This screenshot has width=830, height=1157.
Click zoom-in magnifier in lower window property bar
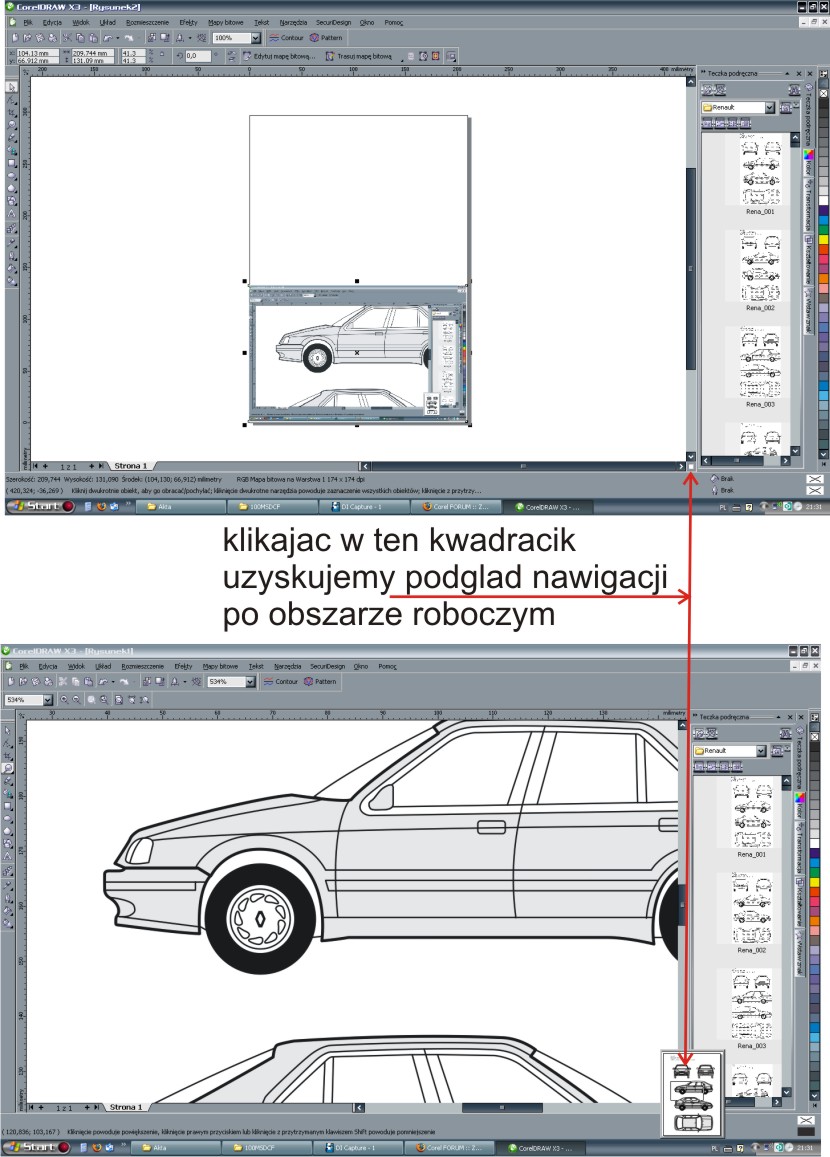[x=65, y=700]
